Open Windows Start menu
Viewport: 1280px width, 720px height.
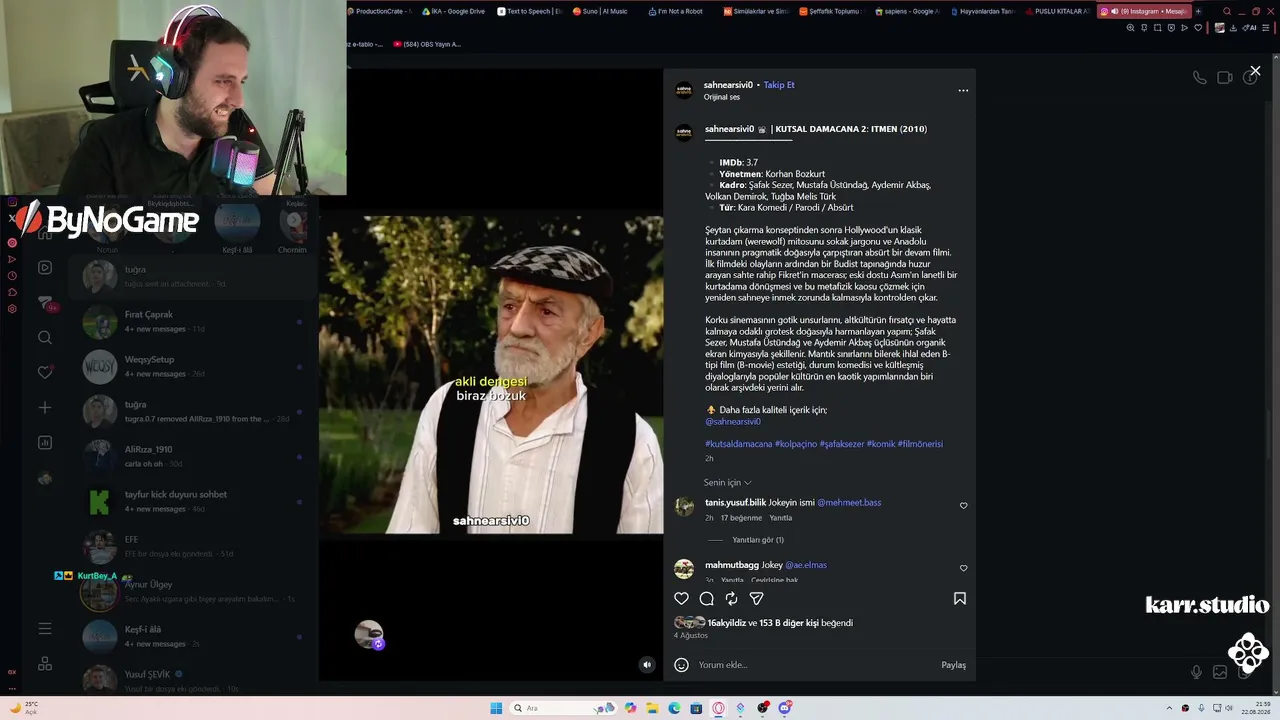pyautogui.click(x=496, y=708)
